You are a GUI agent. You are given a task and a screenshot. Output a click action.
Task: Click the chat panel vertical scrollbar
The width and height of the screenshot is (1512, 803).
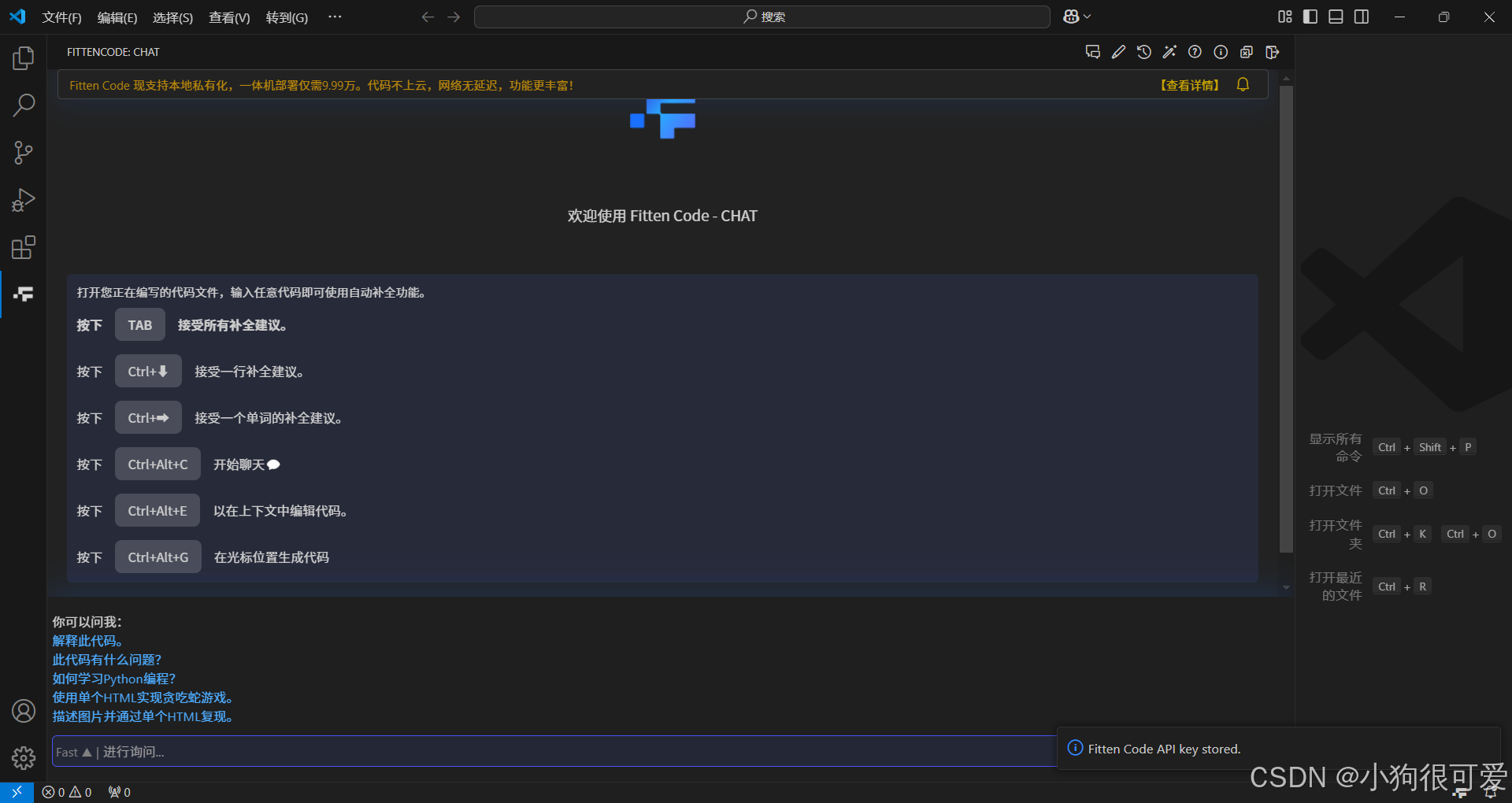point(1286,319)
